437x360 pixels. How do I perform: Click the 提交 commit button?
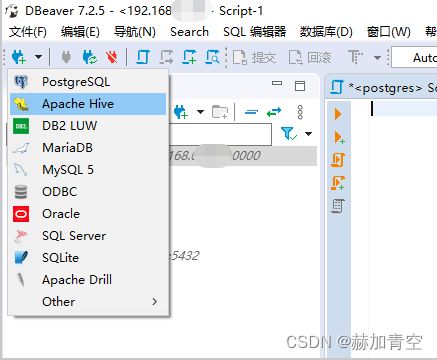click(x=254, y=58)
